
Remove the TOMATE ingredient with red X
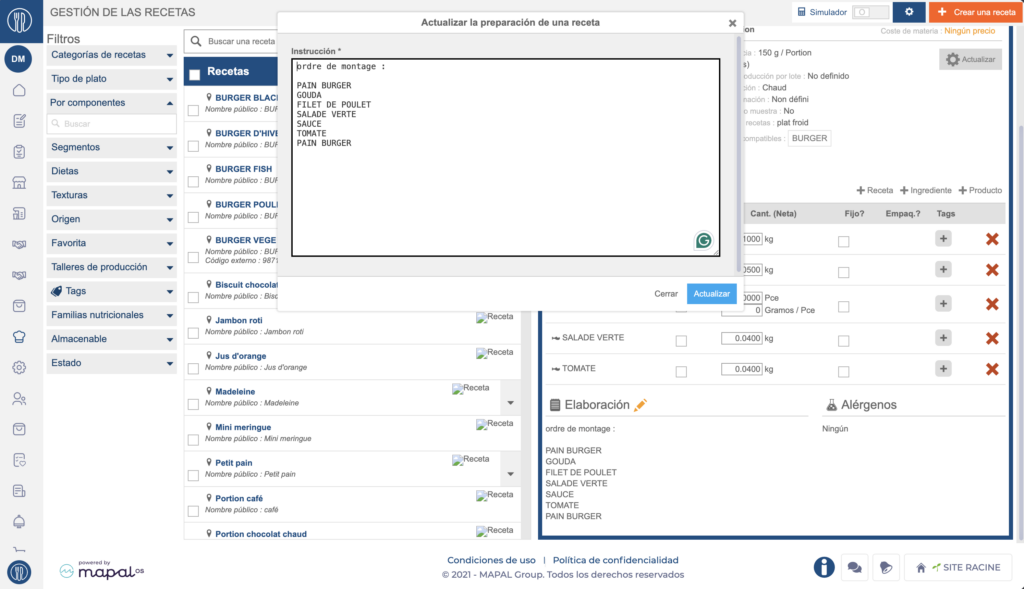(992, 369)
